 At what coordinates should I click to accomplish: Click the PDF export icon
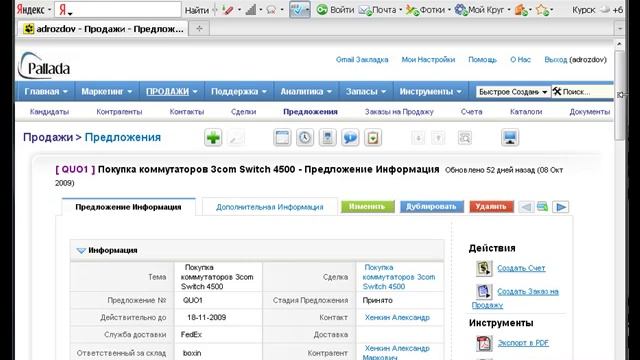pos(484,343)
